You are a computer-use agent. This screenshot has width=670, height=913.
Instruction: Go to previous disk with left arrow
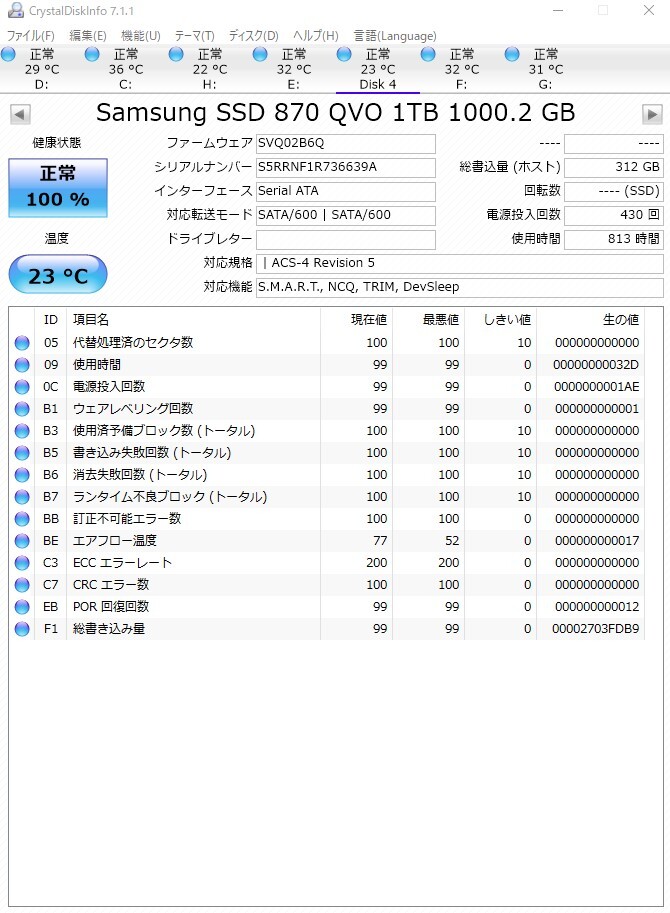[20, 114]
